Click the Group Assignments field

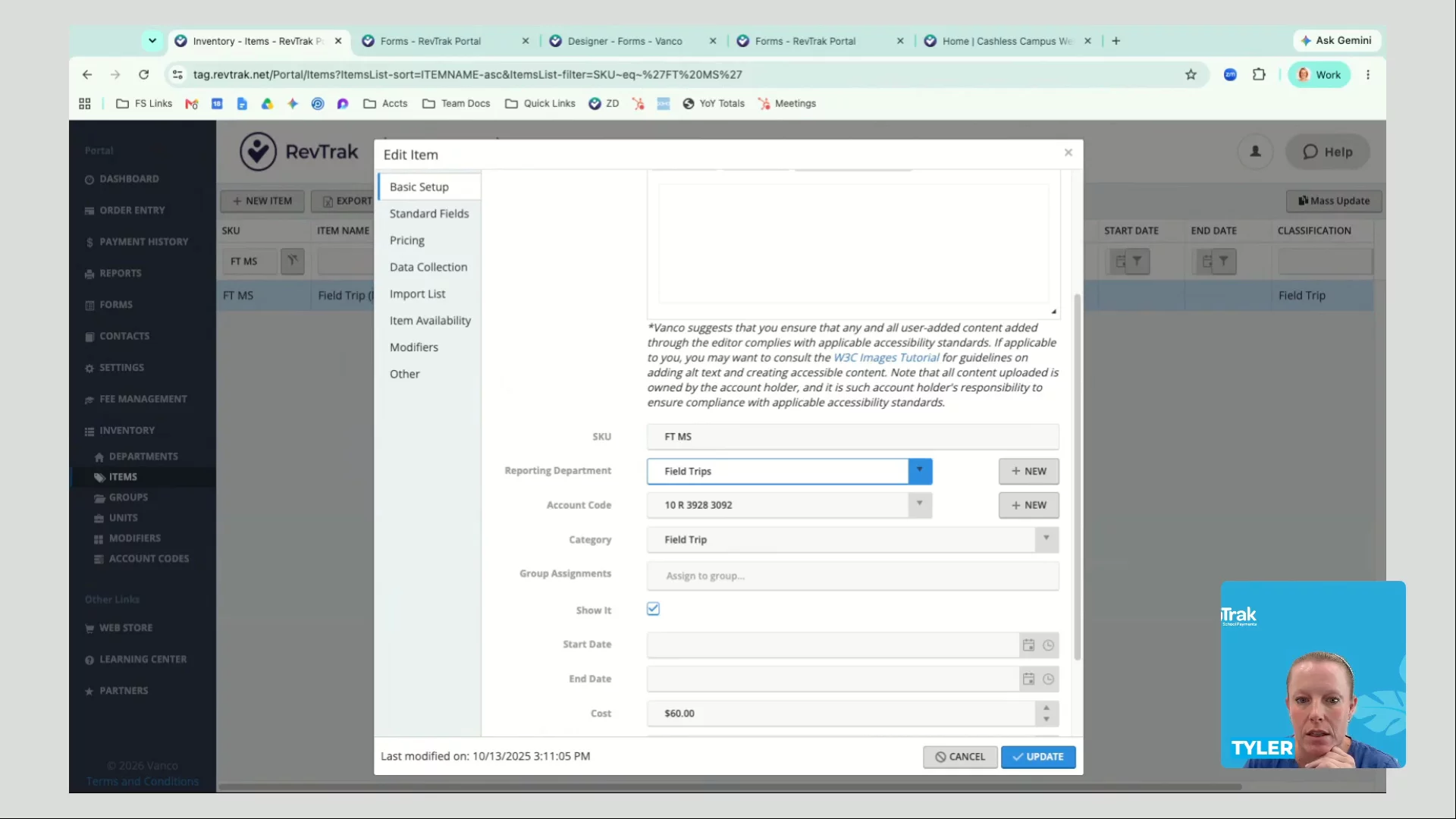(x=852, y=576)
